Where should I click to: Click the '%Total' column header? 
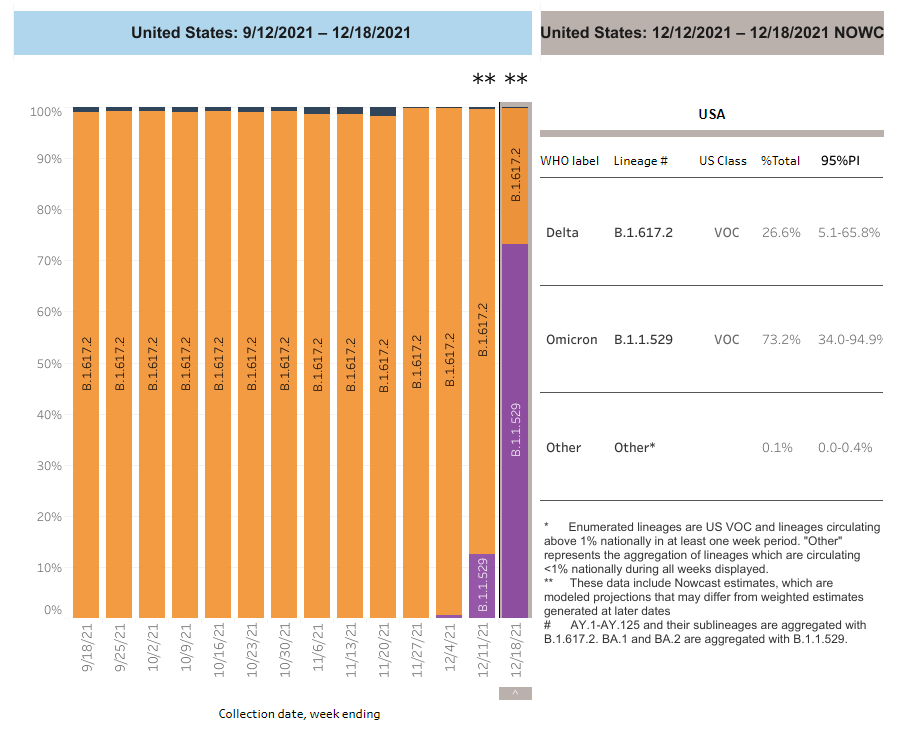pyautogui.click(x=780, y=161)
